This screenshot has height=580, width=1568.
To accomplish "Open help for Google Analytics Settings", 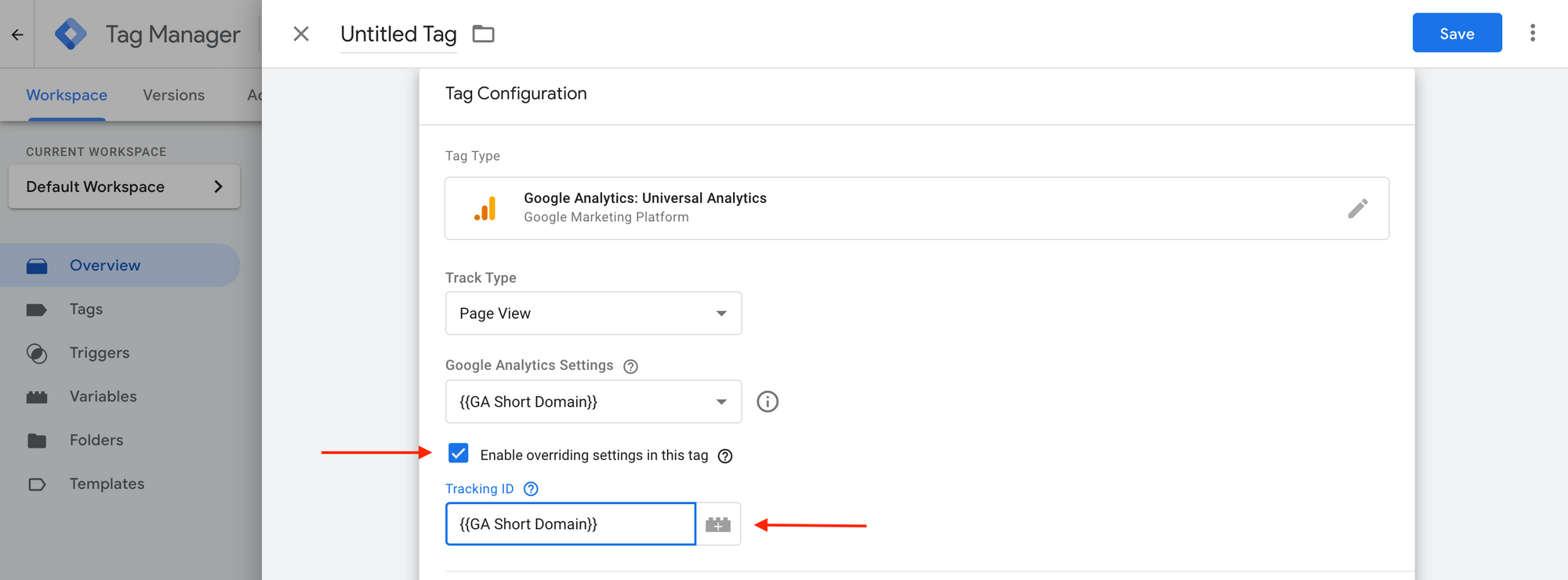I will click(630, 366).
